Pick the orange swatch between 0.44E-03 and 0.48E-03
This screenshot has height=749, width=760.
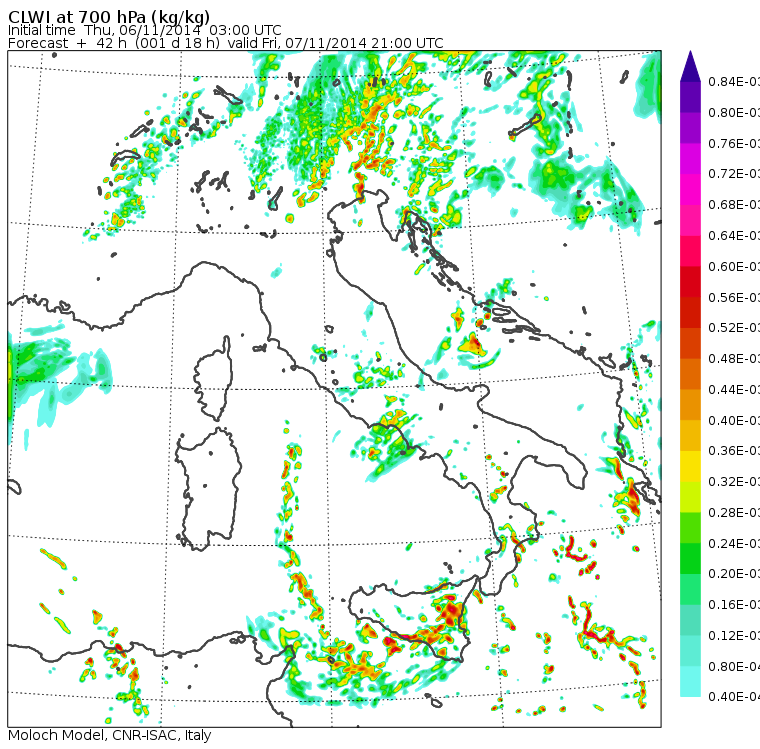tap(690, 374)
